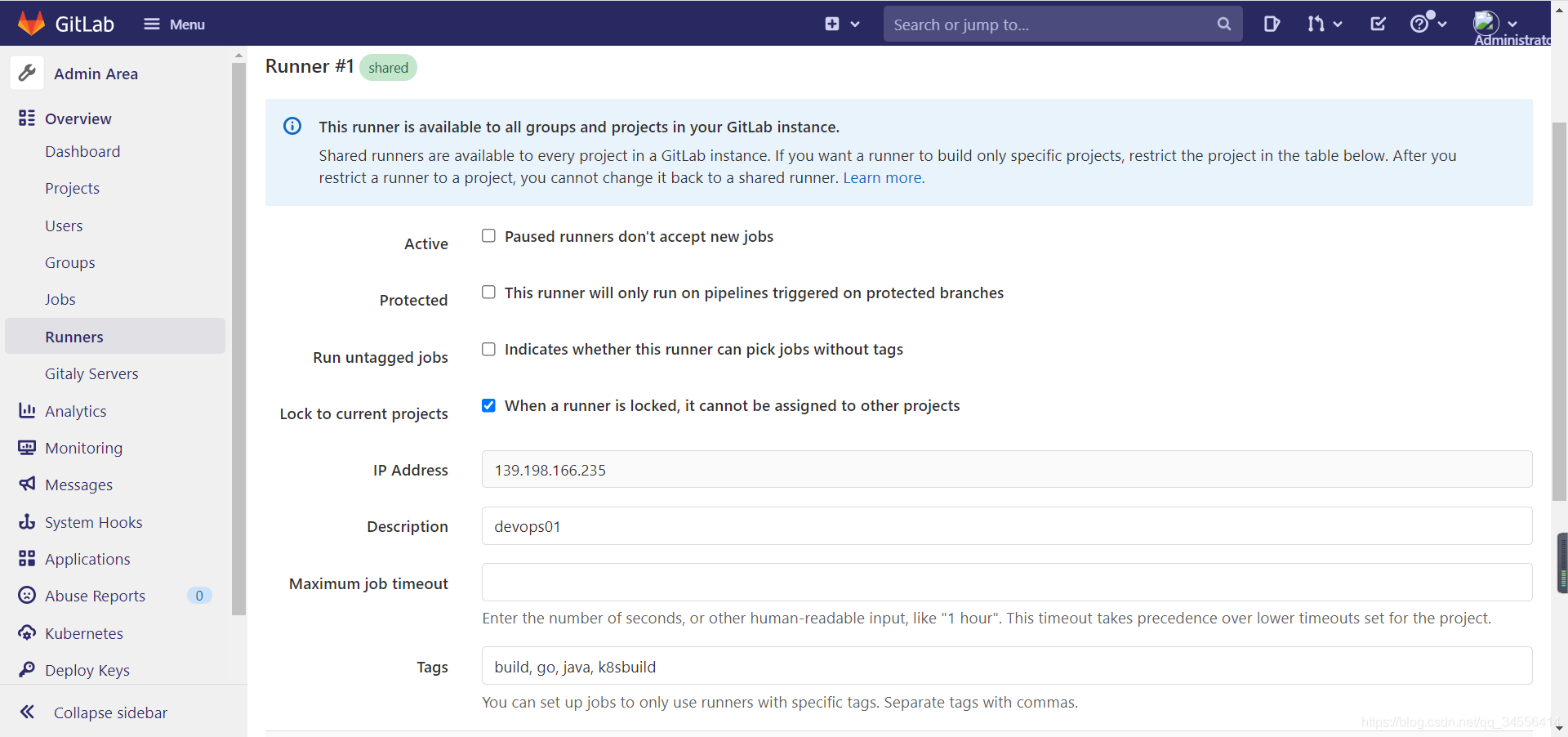Image resolution: width=1568 pixels, height=737 pixels.
Task: Click the Learn more link
Action: pos(882,177)
